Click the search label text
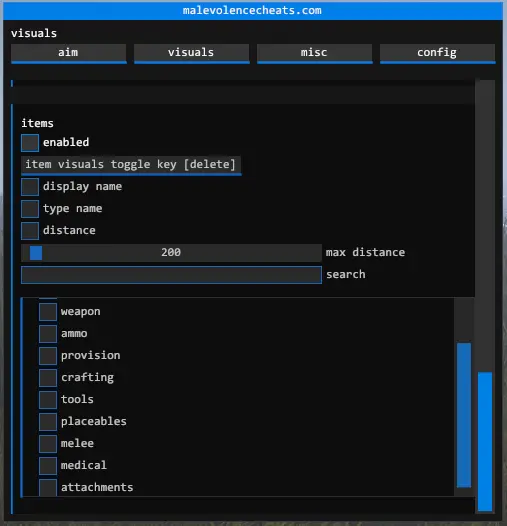 (x=346, y=274)
